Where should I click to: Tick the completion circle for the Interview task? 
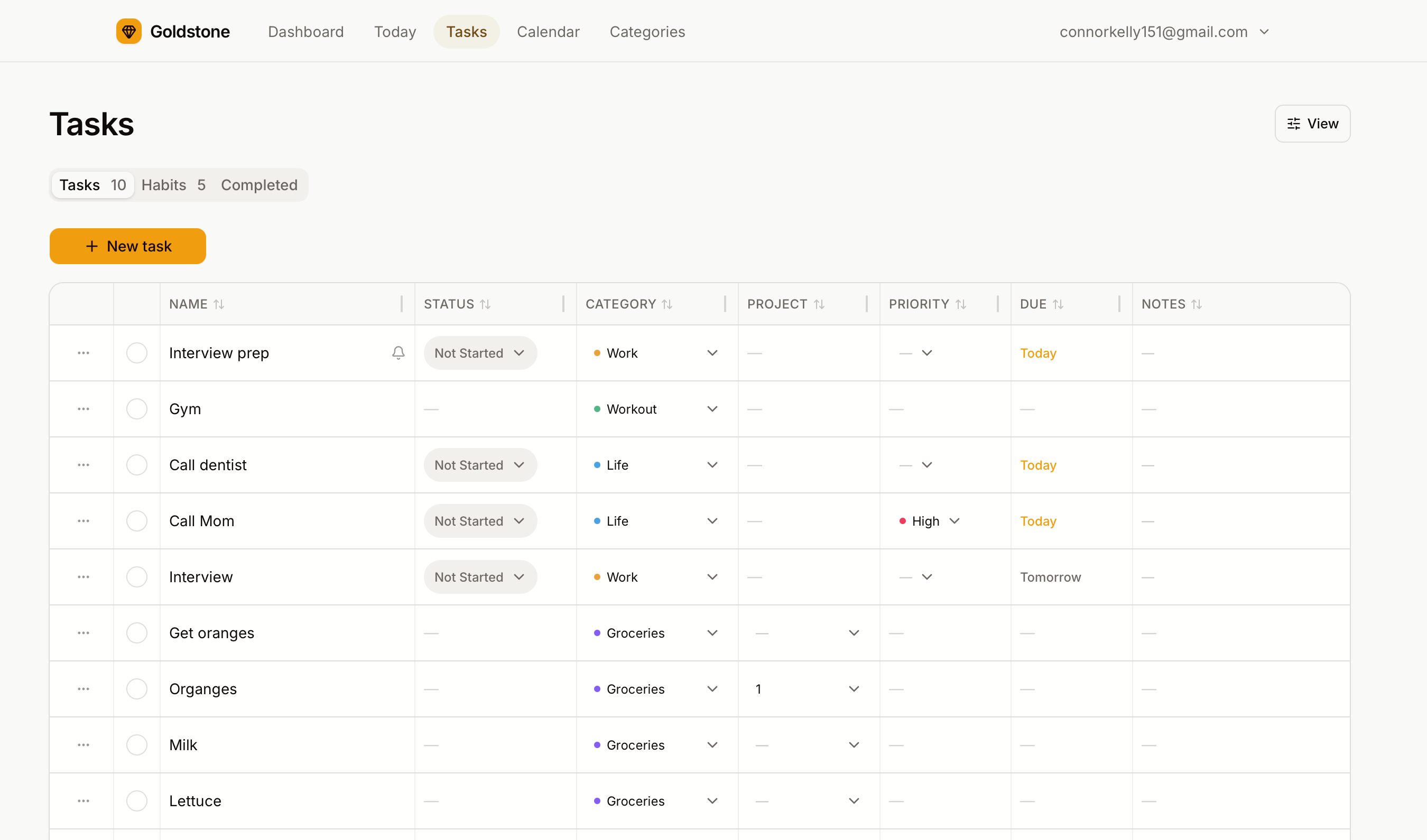[x=136, y=577]
